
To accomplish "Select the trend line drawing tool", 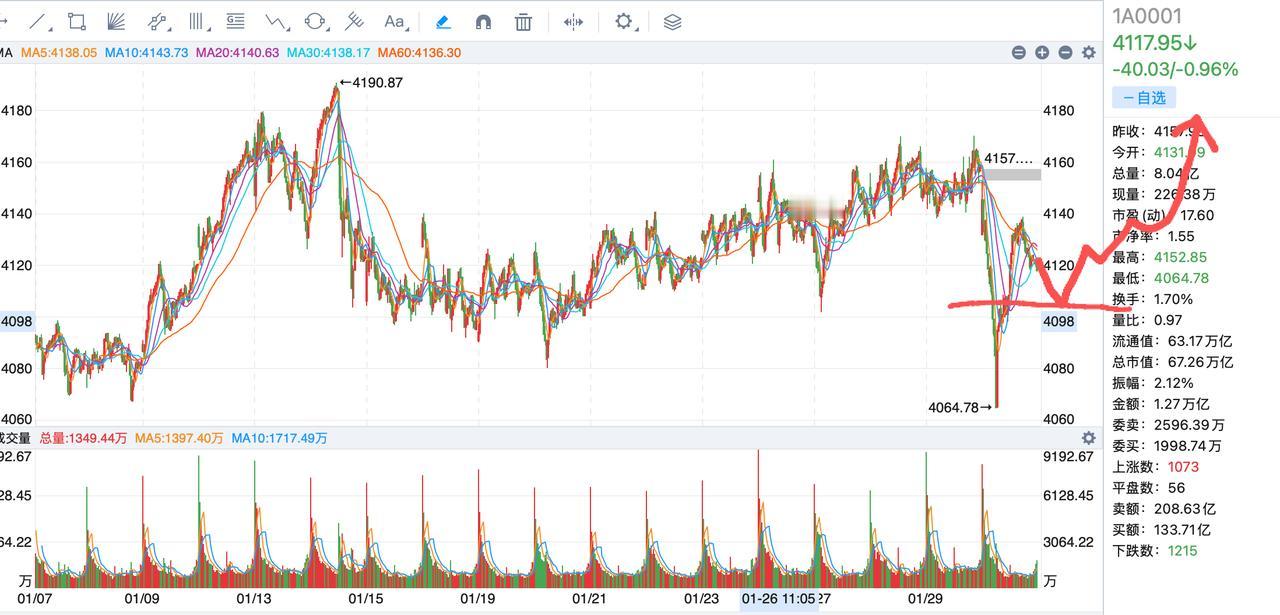I will point(38,21).
